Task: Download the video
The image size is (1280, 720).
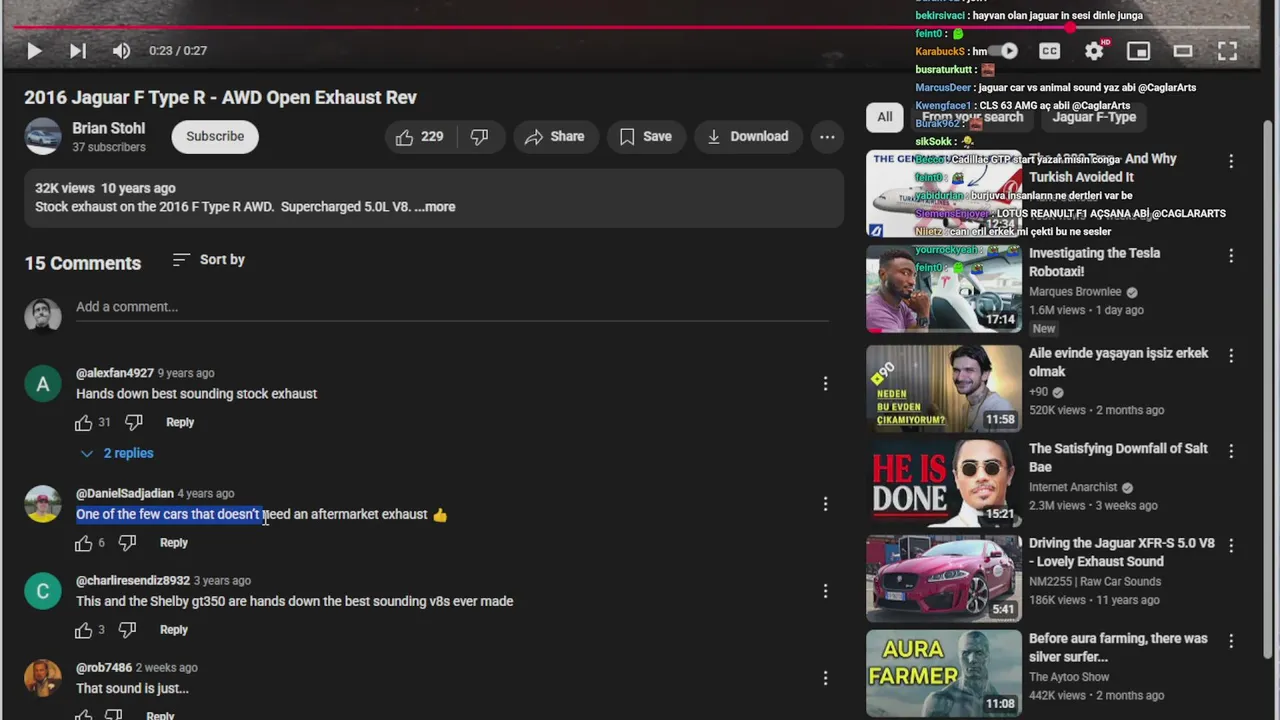Action: (747, 137)
